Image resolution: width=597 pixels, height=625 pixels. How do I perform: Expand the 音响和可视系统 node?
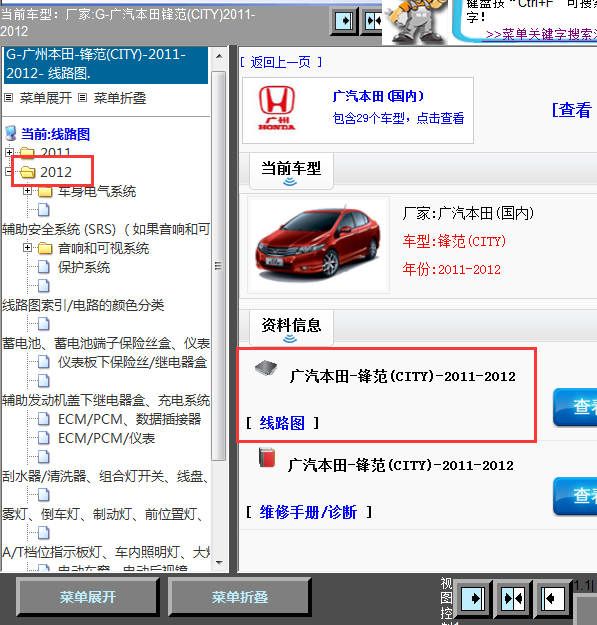(27, 248)
